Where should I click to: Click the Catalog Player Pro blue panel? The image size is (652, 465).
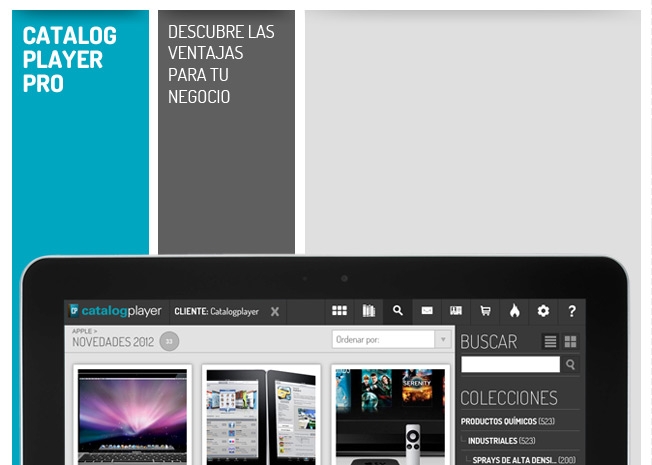pyautogui.click(x=80, y=132)
